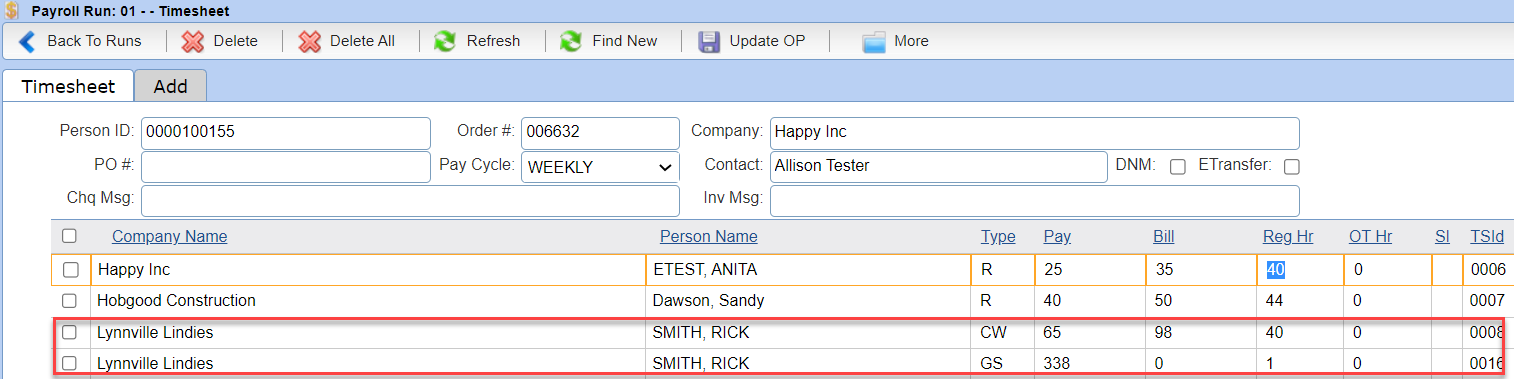Click the Find New icon
The width and height of the screenshot is (1514, 379).
(571, 41)
